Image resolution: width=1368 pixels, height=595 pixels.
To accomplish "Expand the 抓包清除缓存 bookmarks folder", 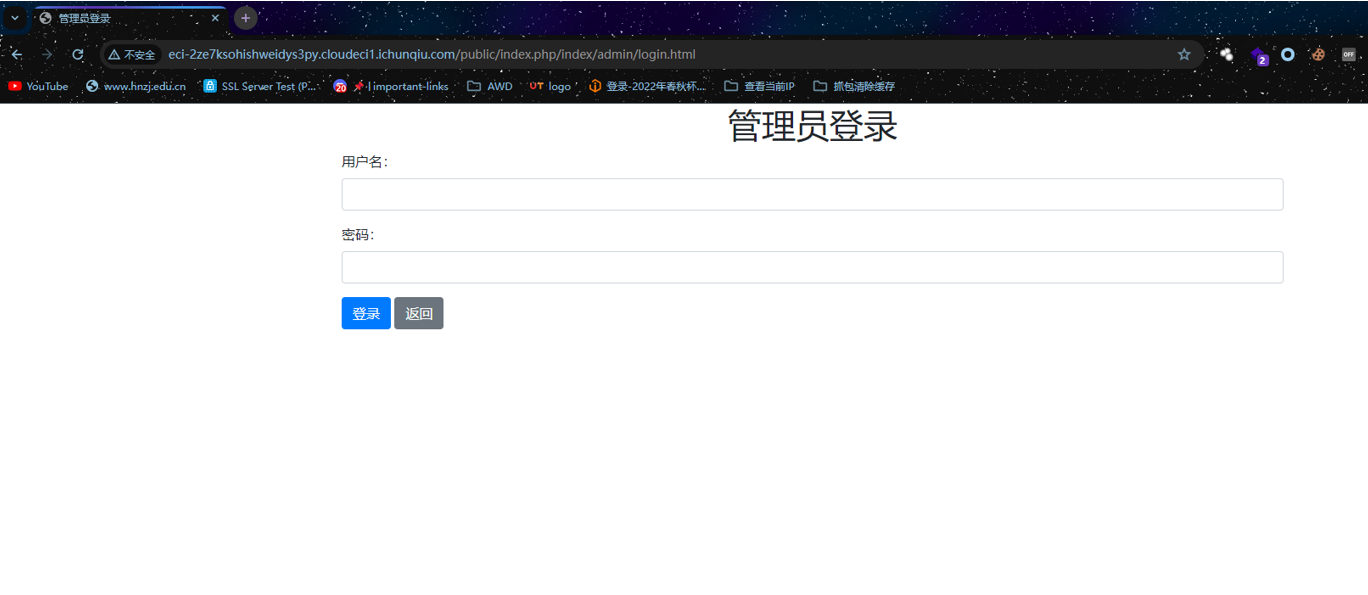I will 854,86.
